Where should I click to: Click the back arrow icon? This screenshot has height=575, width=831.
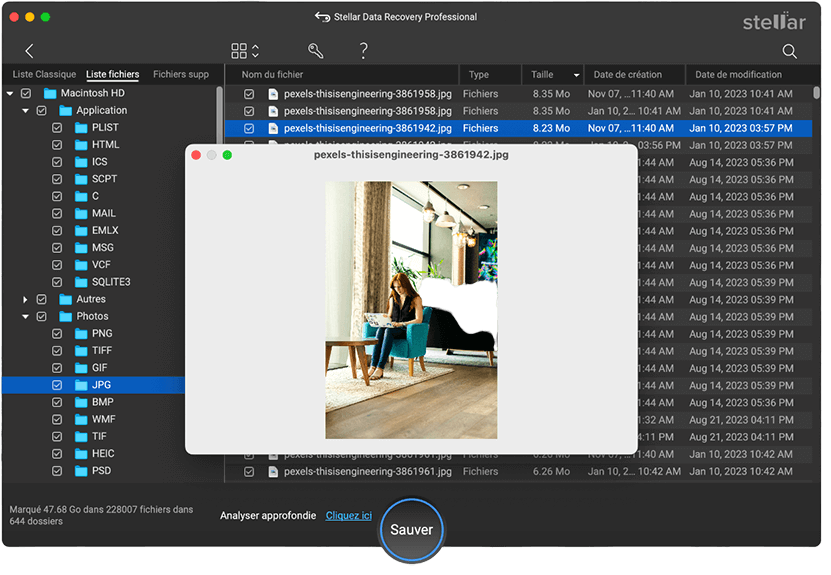[x=29, y=51]
